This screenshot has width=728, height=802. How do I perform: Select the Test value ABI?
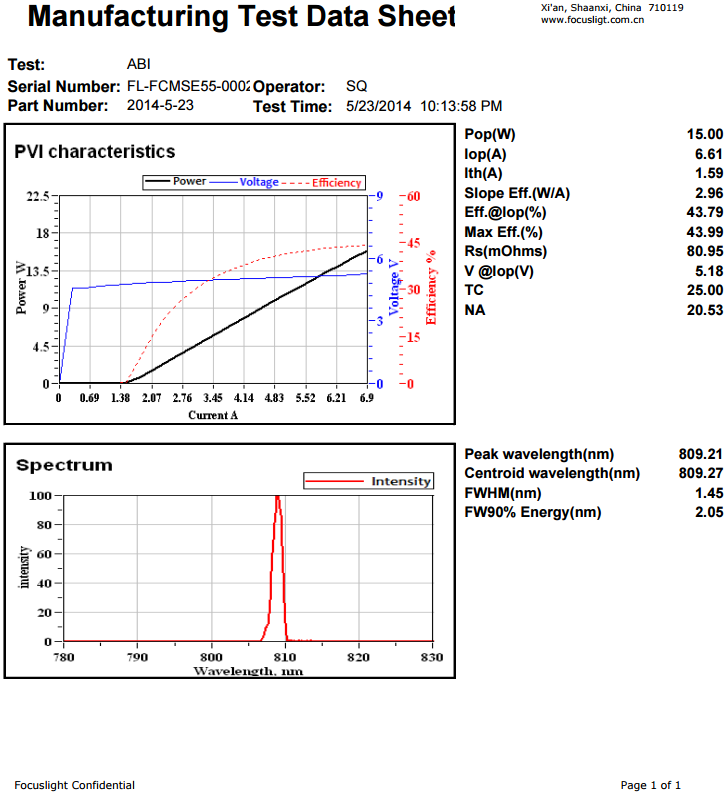[x=139, y=64]
